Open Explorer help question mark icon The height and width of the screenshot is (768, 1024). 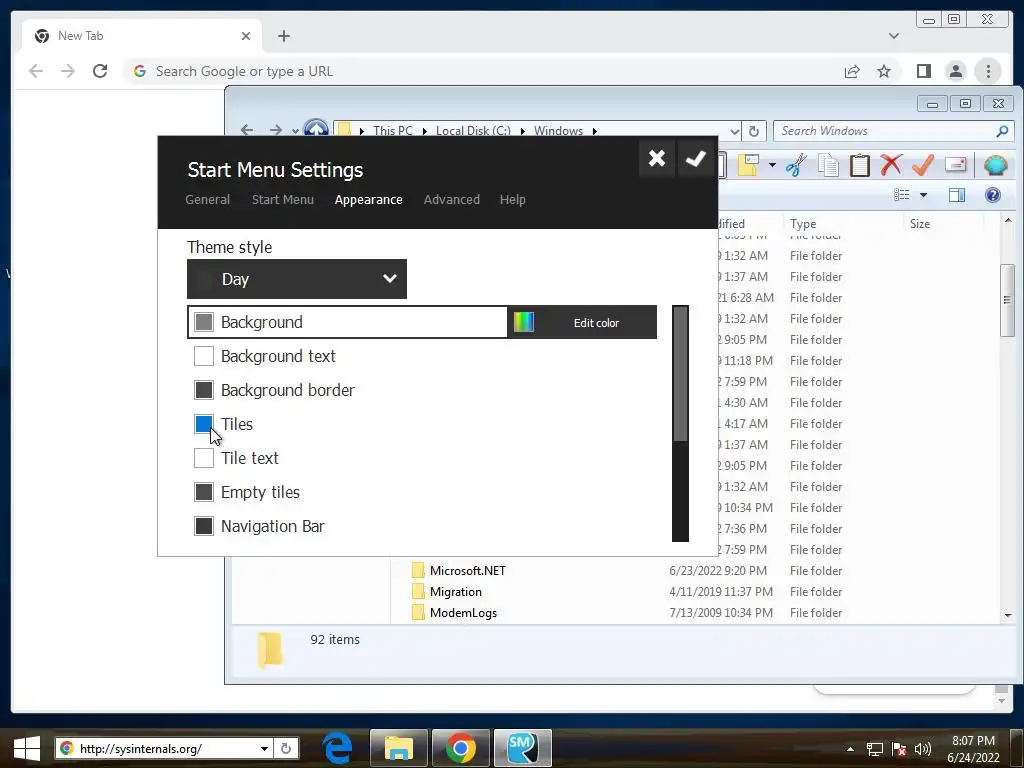click(993, 195)
